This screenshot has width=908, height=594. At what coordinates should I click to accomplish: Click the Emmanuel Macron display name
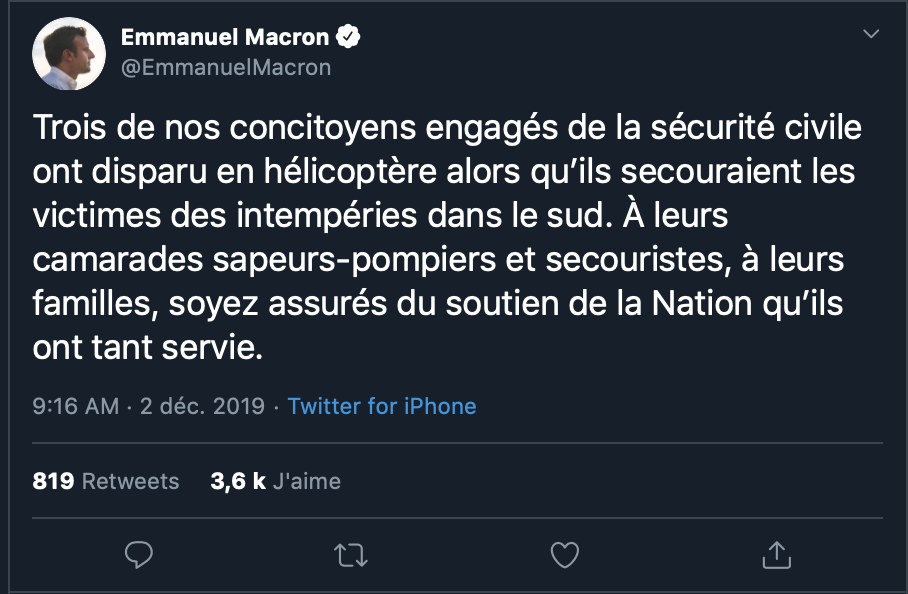point(225,38)
